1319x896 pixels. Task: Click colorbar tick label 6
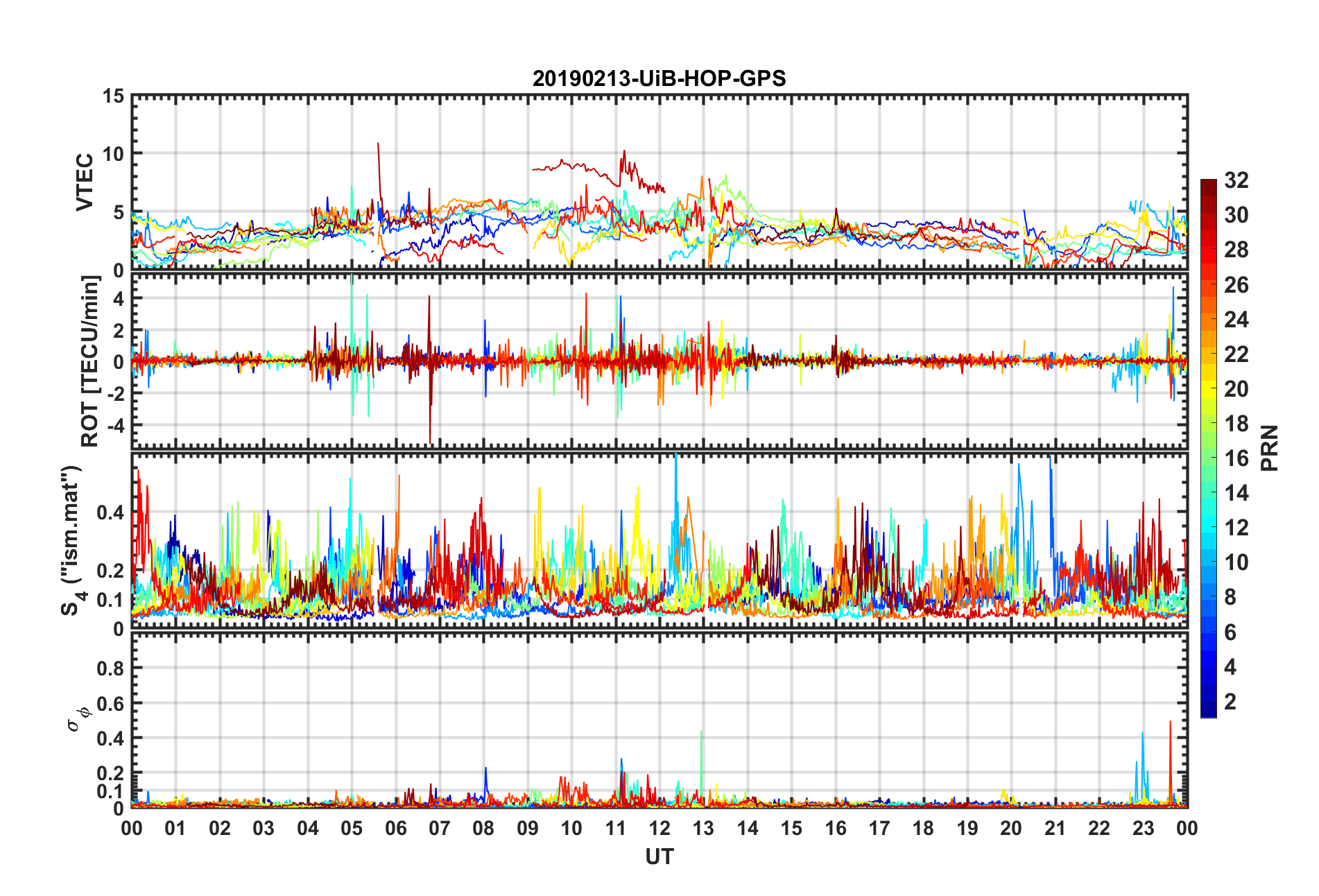point(1230,632)
